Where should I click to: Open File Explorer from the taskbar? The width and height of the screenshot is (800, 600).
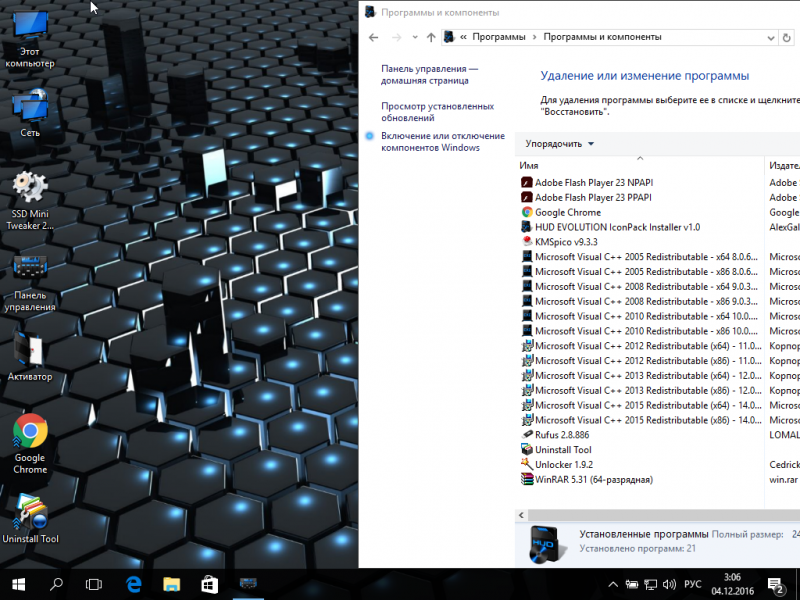[x=172, y=584]
